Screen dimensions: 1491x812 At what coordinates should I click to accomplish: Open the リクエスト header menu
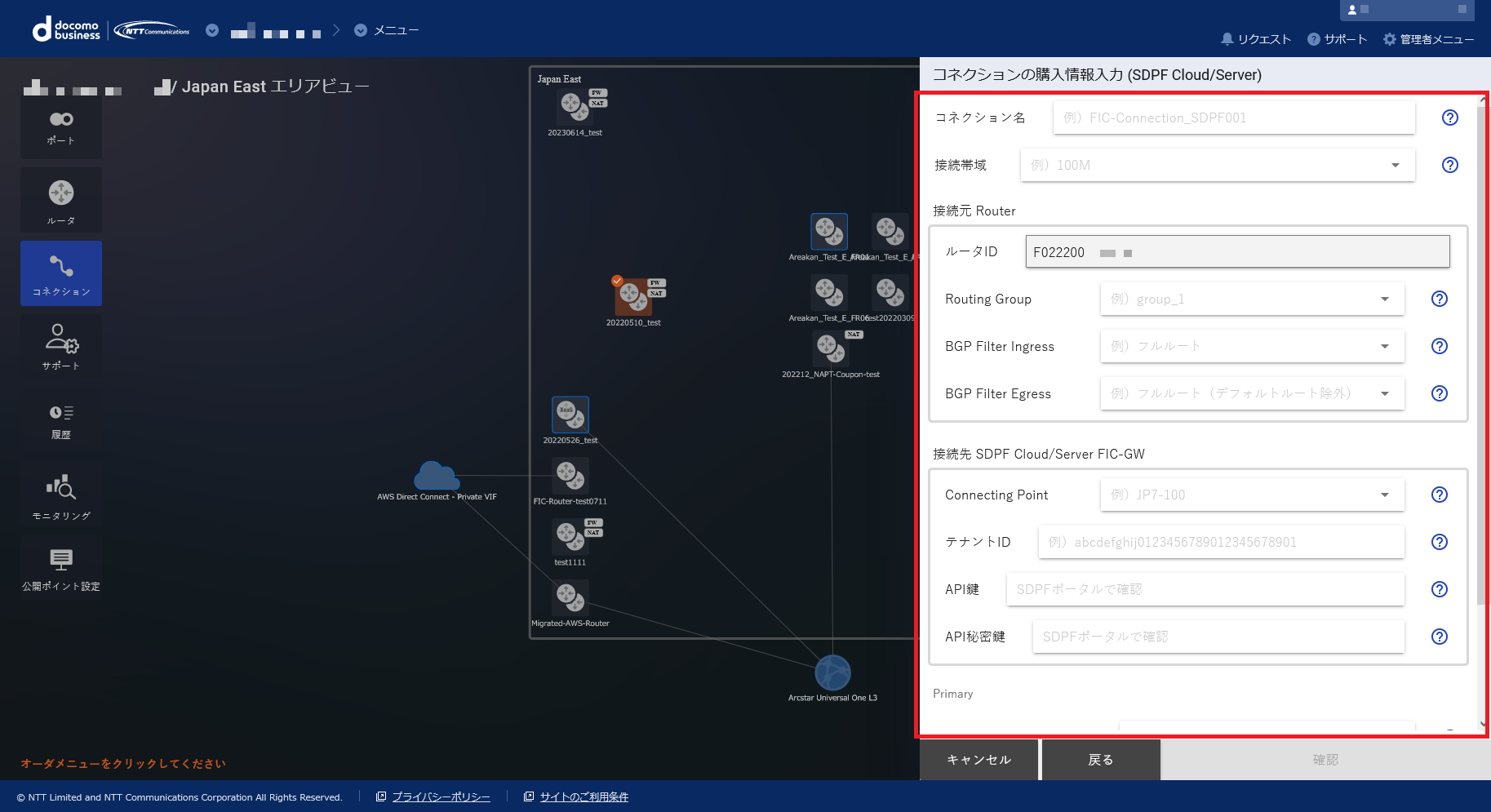pyautogui.click(x=1256, y=39)
